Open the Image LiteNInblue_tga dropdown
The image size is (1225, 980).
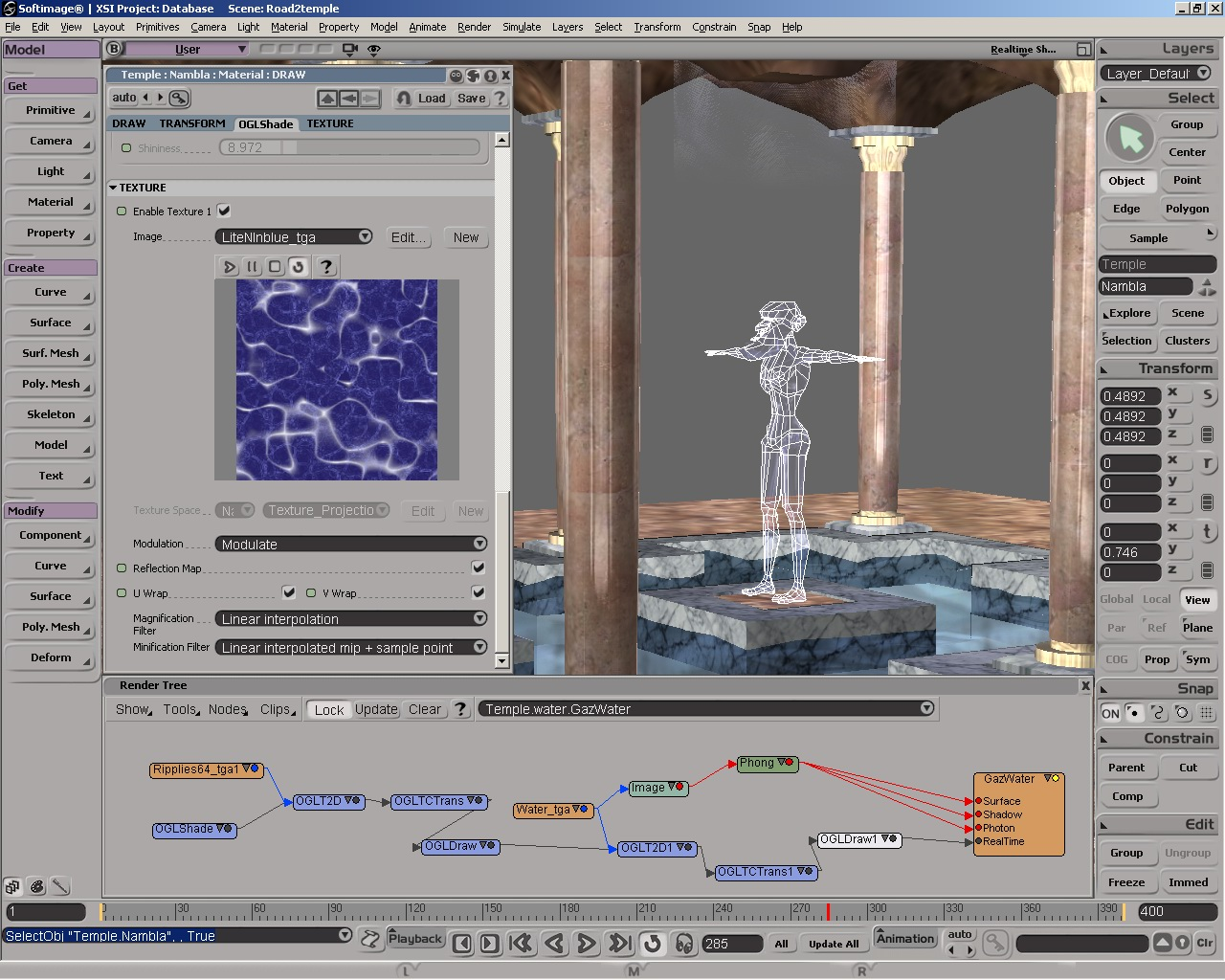[x=295, y=236]
